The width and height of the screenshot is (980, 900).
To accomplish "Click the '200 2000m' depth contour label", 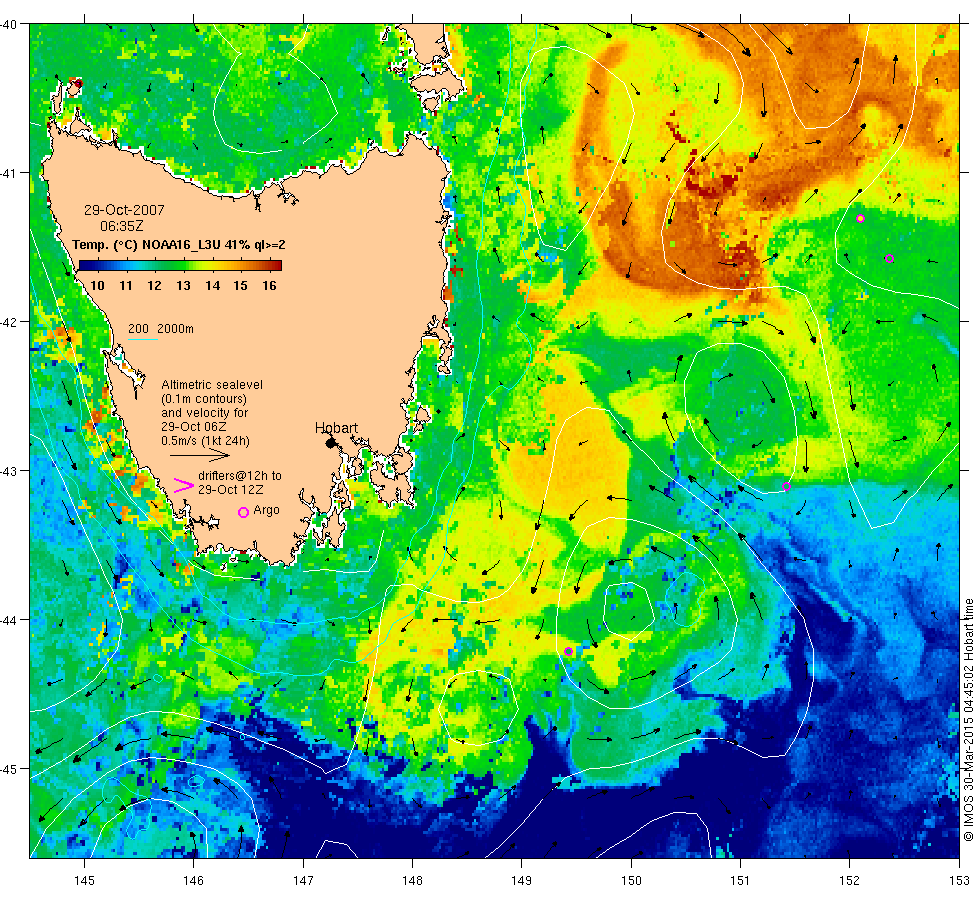I will pyautogui.click(x=161, y=329).
